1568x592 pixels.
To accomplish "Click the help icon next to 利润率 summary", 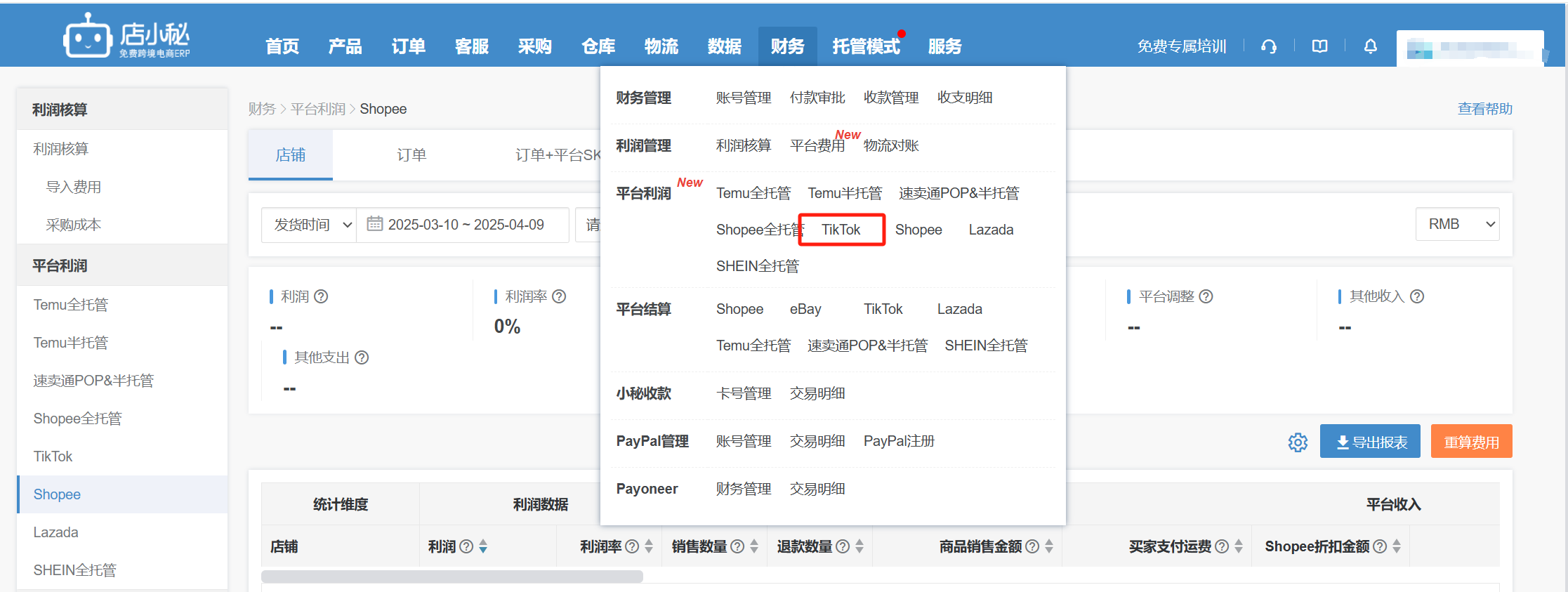I will 559,296.
